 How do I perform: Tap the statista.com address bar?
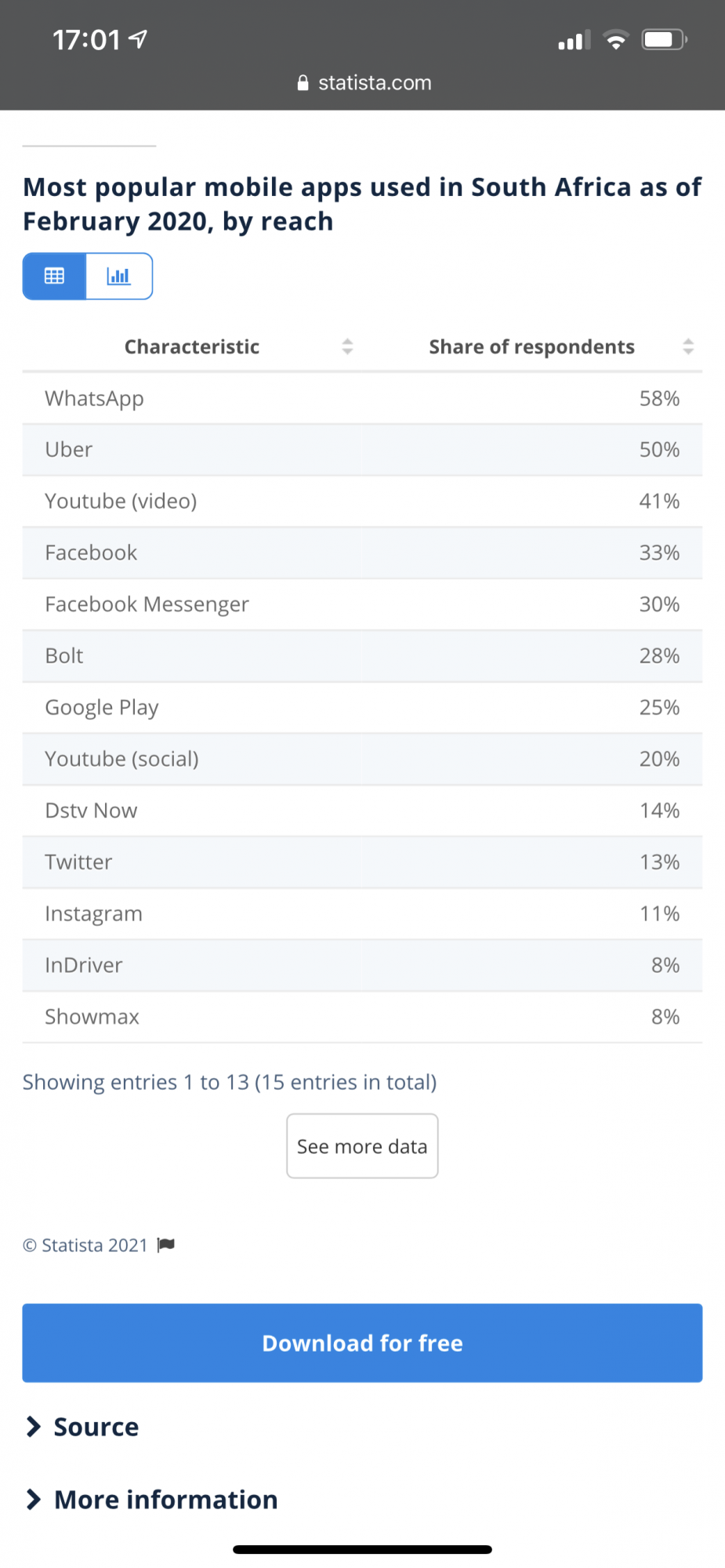364,83
